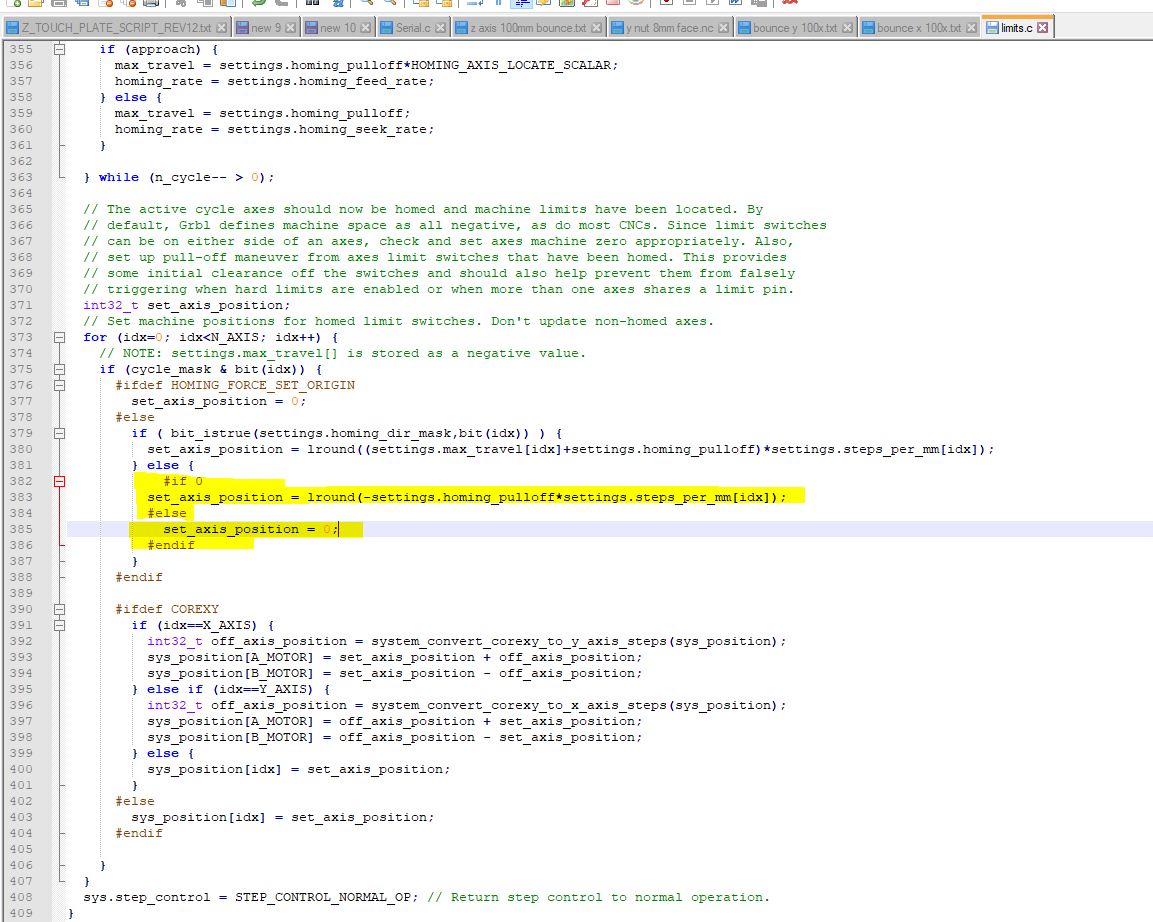The height and width of the screenshot is (922, 1153).
Task: Save the current file
Action: pyautogui.click(x=58, y=6)
